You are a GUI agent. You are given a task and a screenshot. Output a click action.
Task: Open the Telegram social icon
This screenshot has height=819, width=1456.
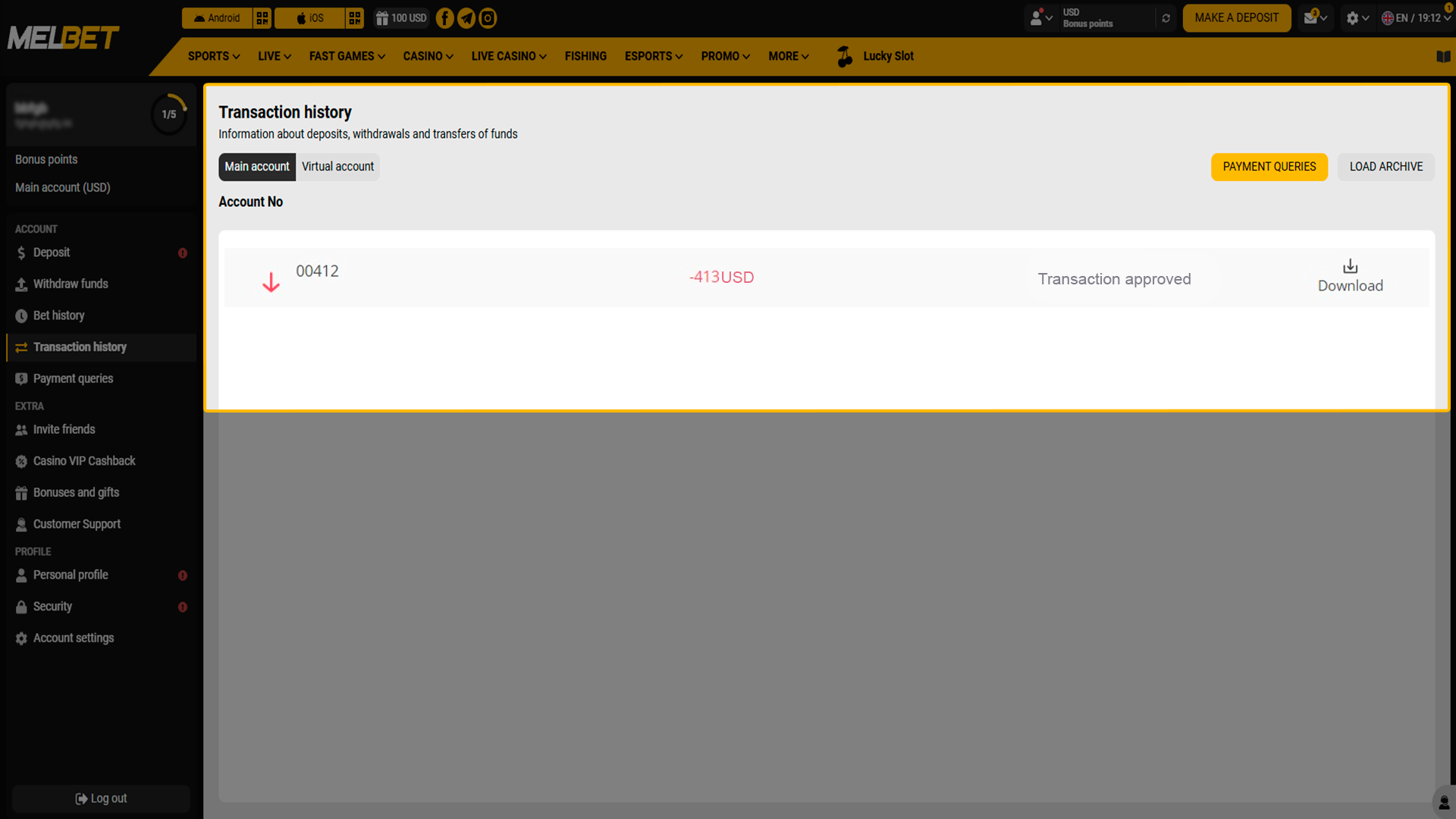coord(466,17)
